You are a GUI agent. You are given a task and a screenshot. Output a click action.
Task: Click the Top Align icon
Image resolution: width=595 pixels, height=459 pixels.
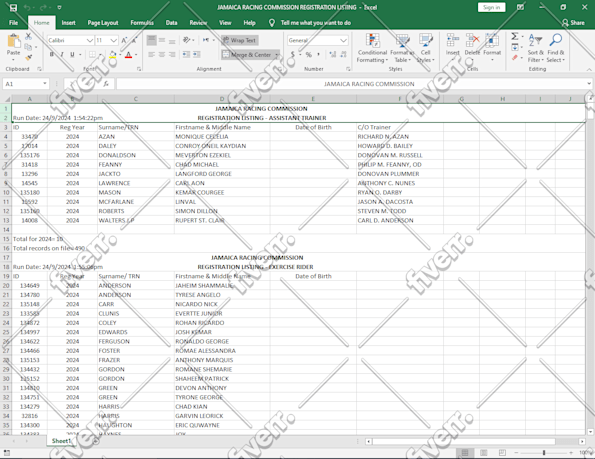coord(151,40)
